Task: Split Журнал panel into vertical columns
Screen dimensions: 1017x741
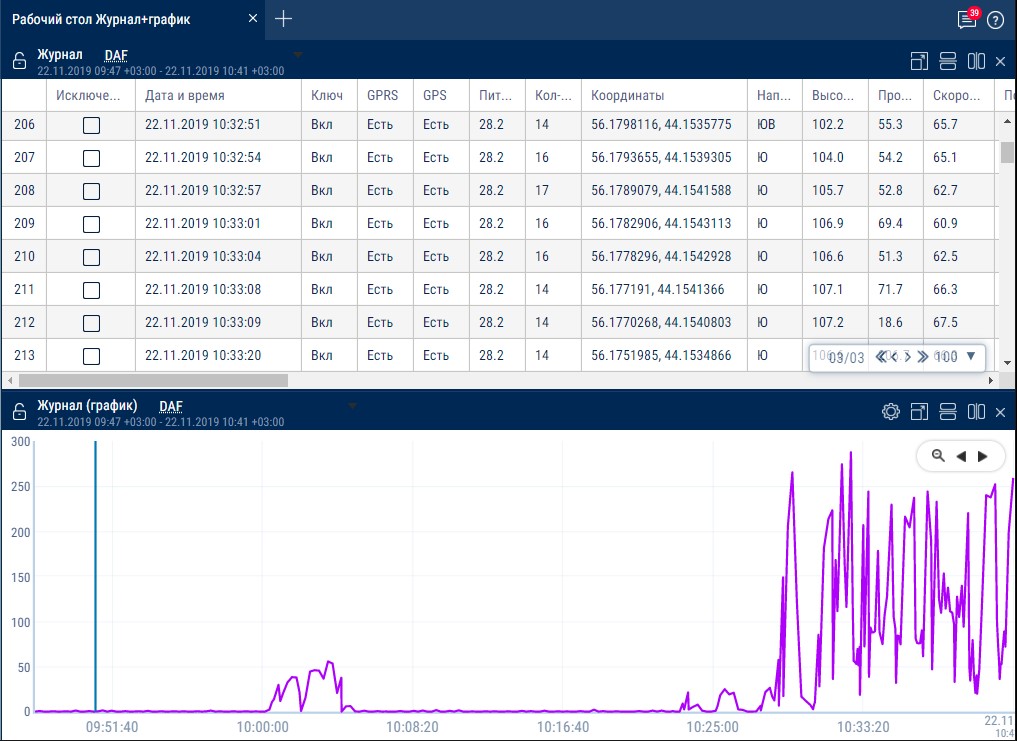Action: 976,61
